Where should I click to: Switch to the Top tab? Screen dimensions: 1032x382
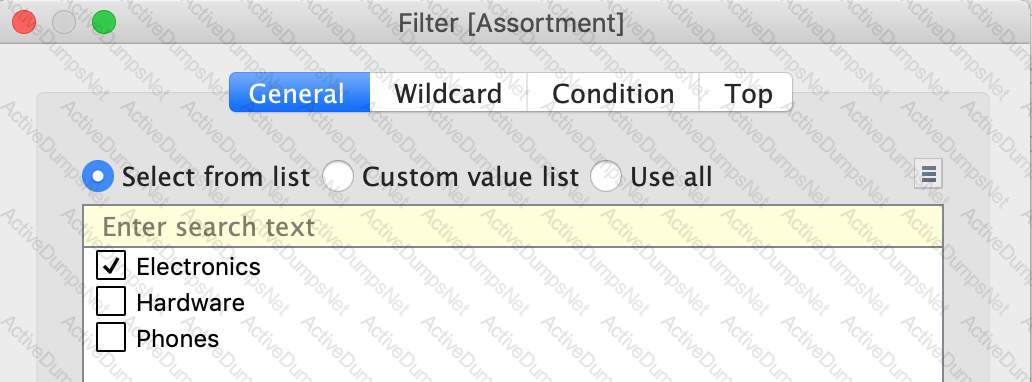pos(746,93)
